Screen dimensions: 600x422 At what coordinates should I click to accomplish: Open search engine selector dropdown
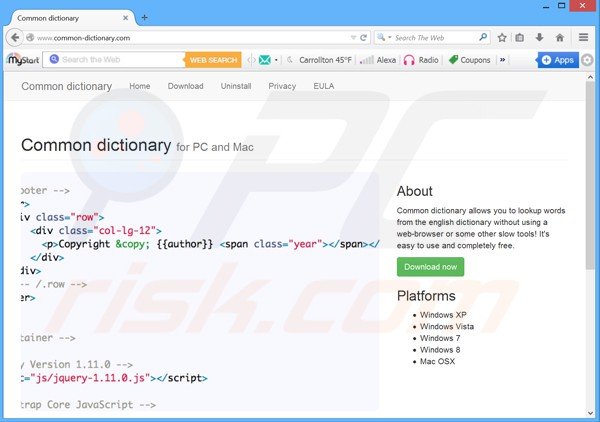pos(383,37)
